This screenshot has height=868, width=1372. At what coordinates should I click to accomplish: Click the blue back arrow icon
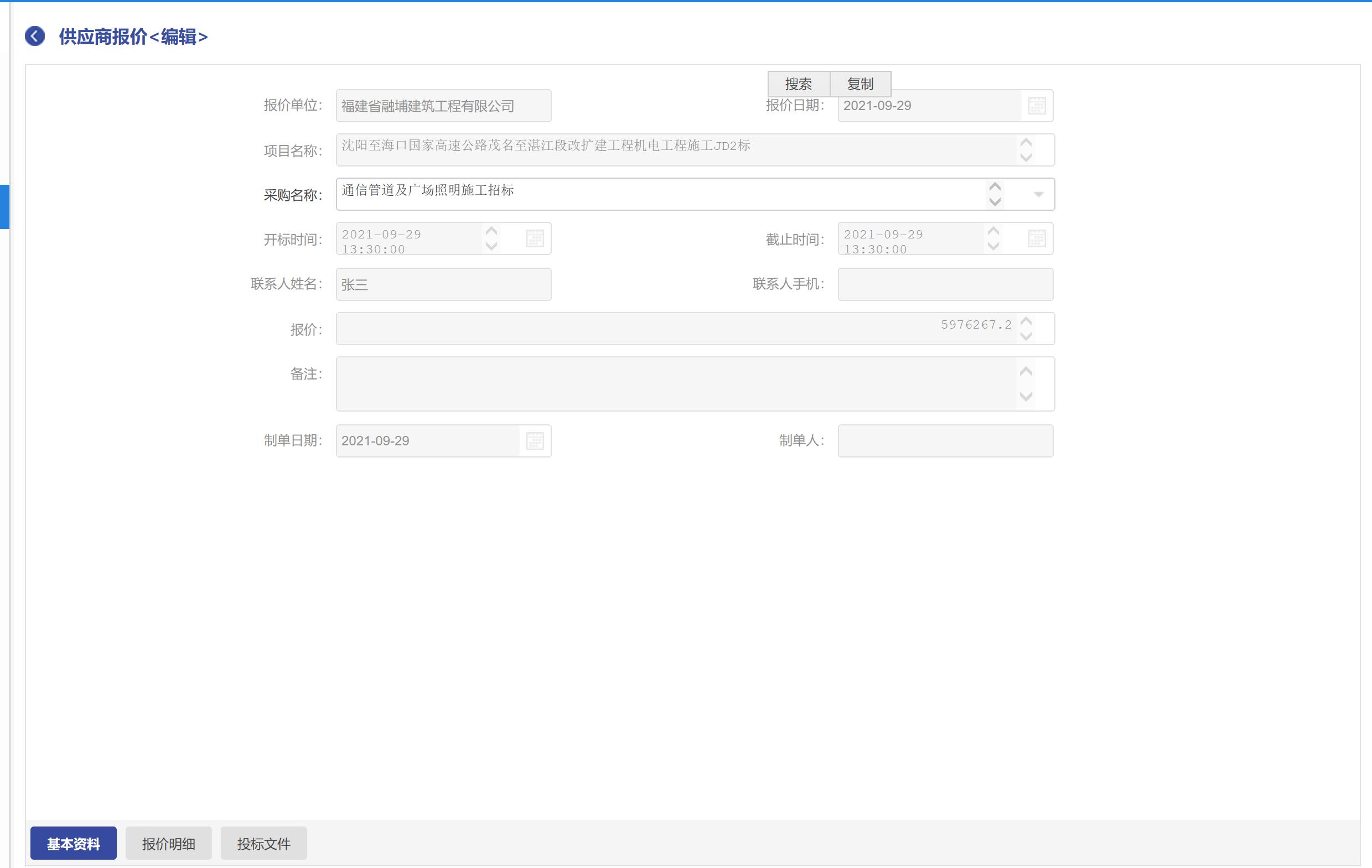click(x=35, y=37)
